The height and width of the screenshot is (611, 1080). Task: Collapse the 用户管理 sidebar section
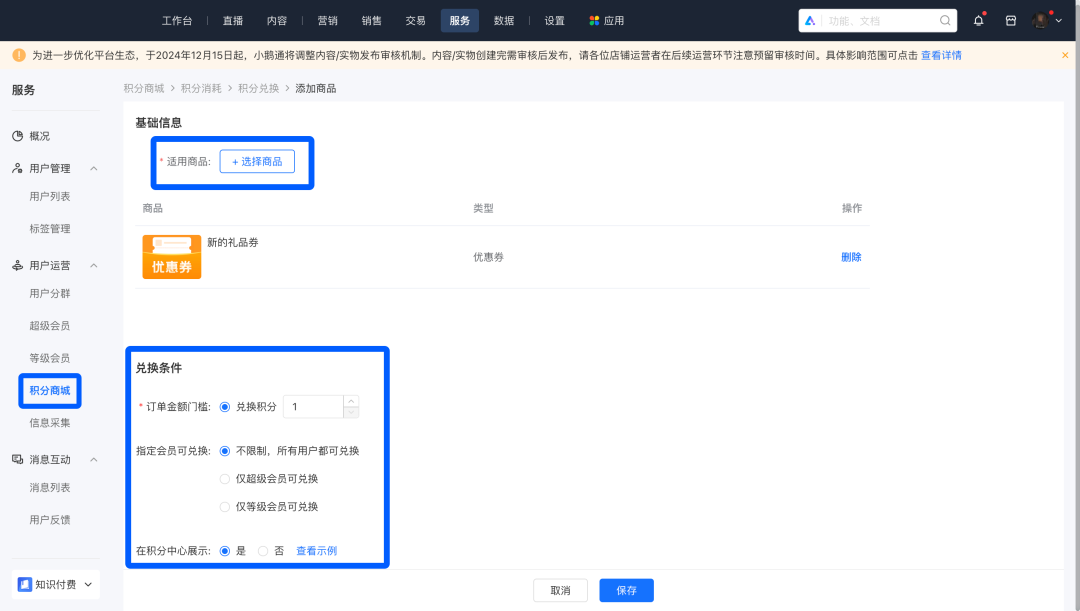[x=94, y=169]
